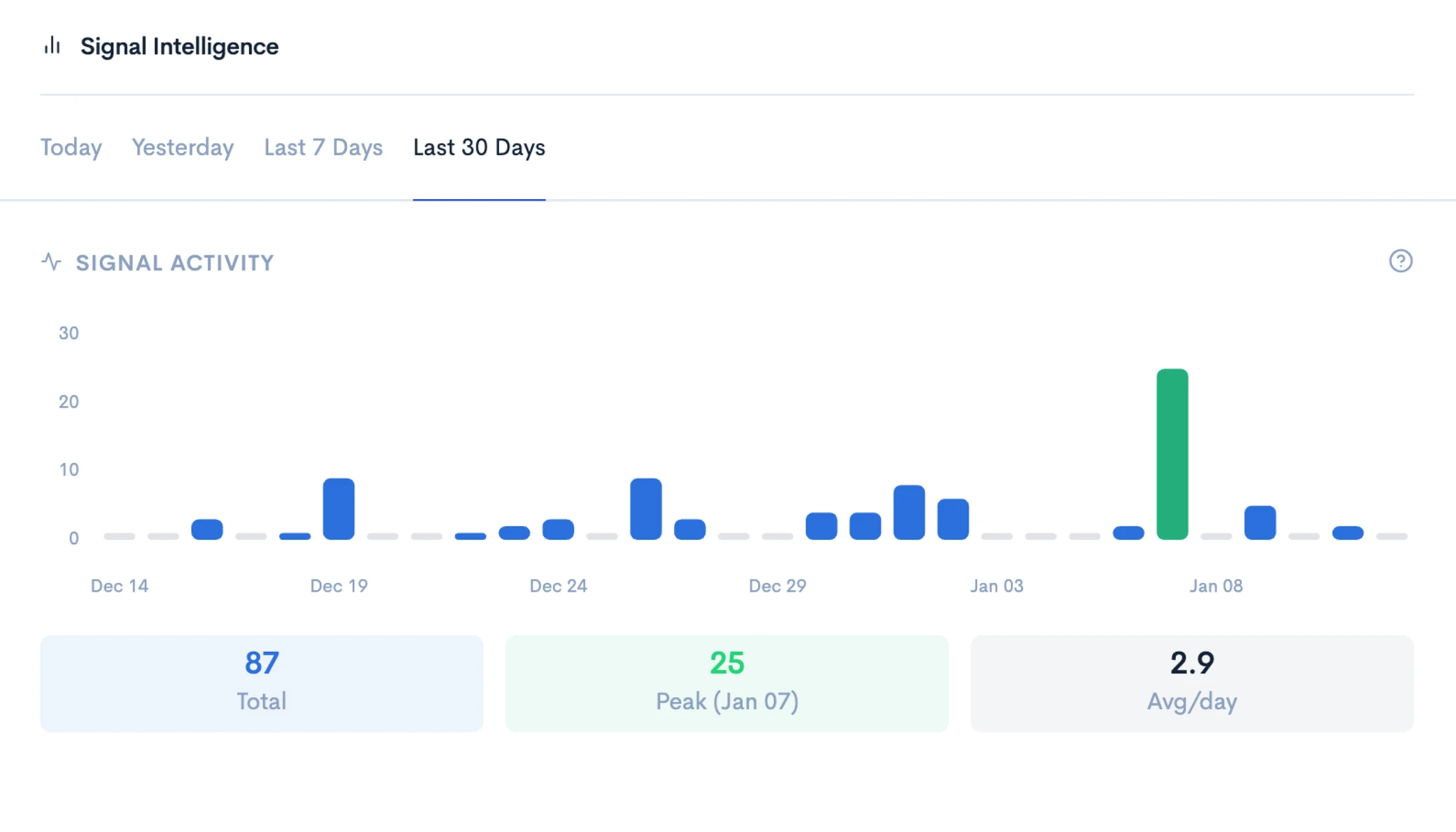The height and width of the screenshot is (832, 1456).
Task: Click the 87 Total summary card
Action: pyautogui.click(x=262, y=683)
